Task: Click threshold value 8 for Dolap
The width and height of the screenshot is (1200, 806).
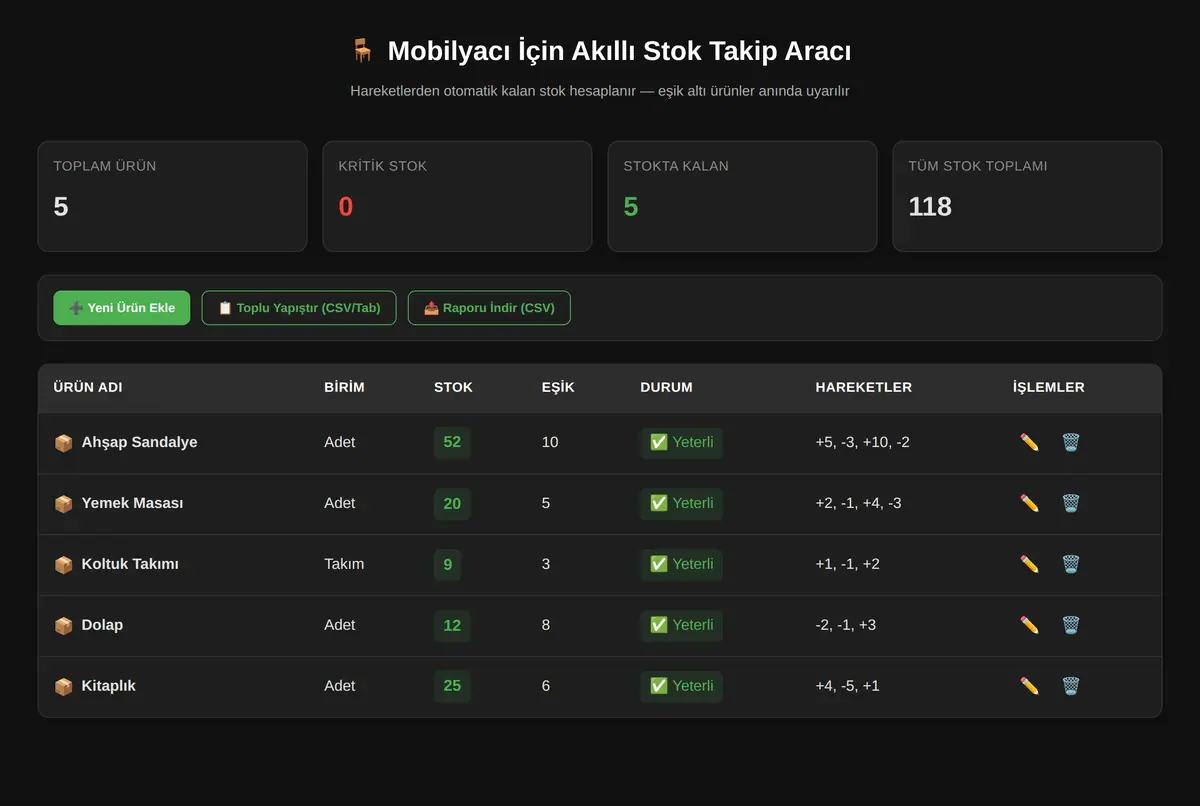Action: point(546,625)
